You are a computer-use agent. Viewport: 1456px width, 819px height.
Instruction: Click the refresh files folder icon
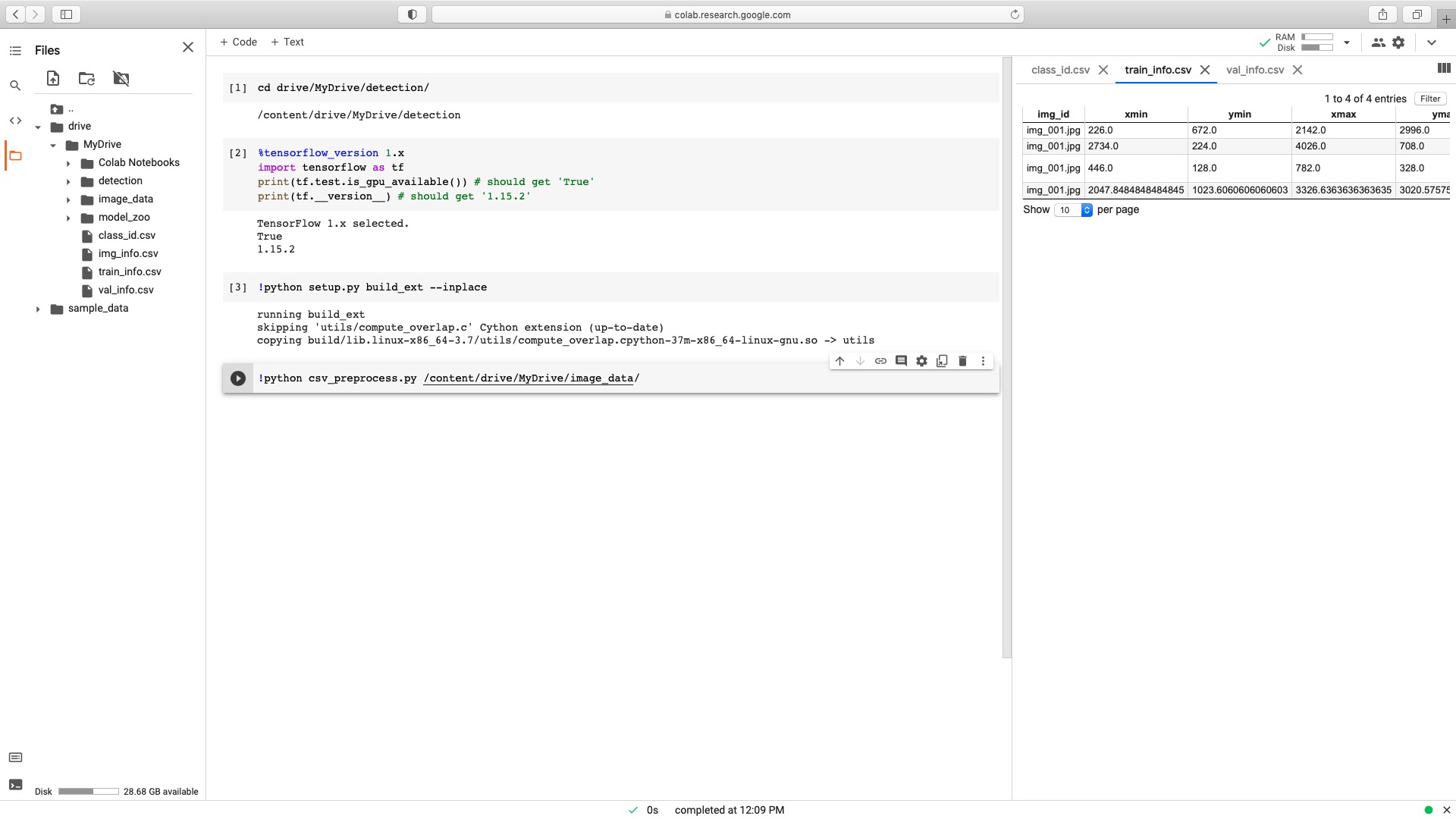pyautogui.click(x=86, y=78)
